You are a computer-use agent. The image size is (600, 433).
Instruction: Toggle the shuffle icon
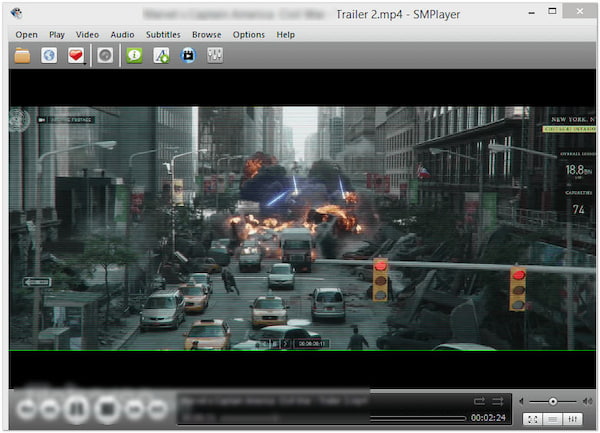tap(498, 401)
